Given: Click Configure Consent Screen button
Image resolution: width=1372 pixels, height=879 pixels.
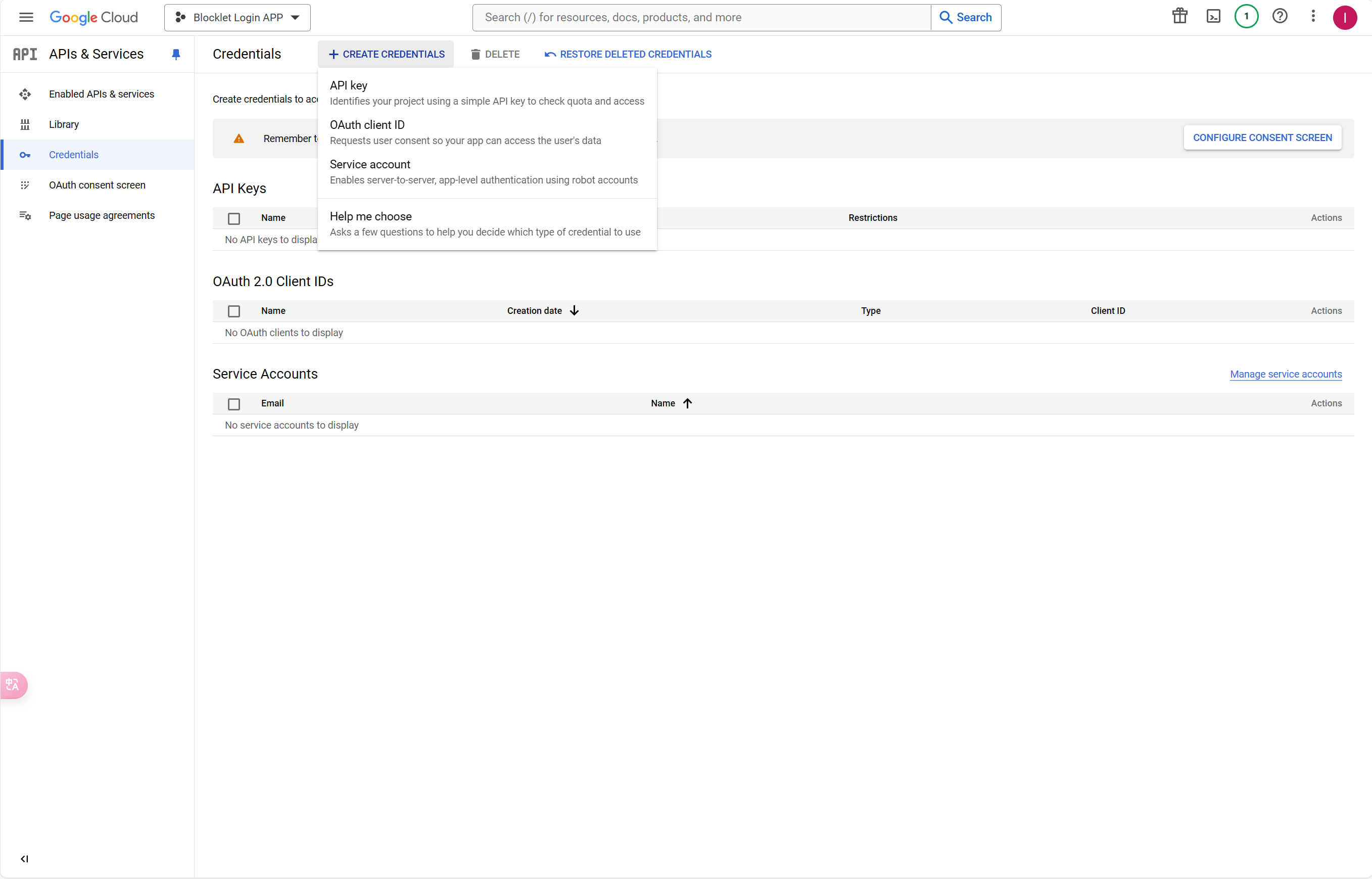Looking at the screenshot, I should 1262,137.
